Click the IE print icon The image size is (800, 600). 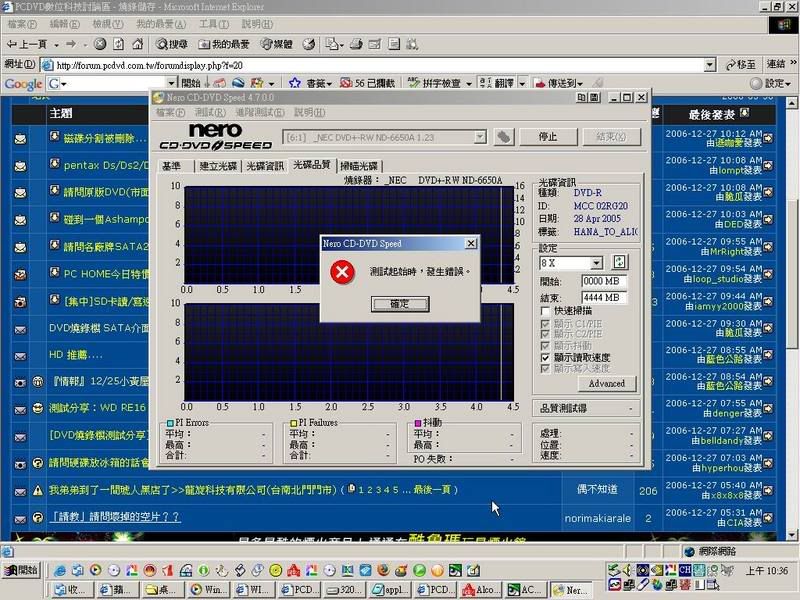coord(356,44)
